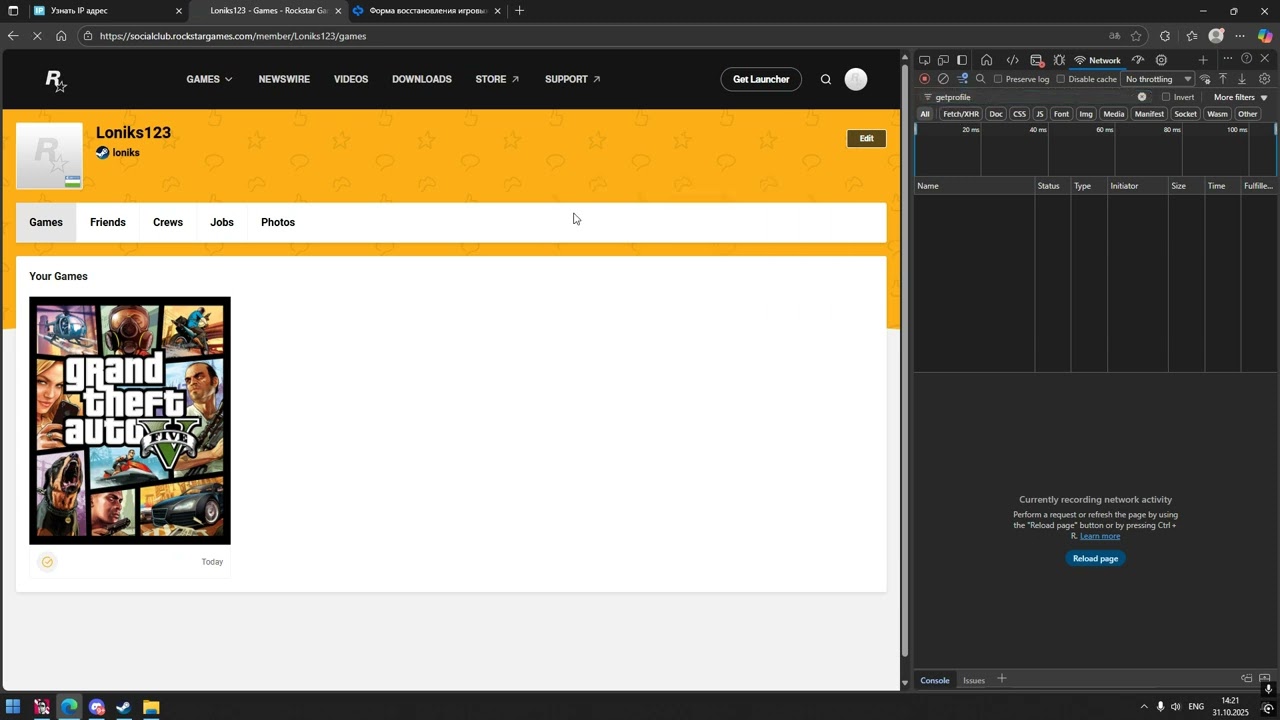Open DevTools more options ellipsis menu

(x=1228, y=59)
